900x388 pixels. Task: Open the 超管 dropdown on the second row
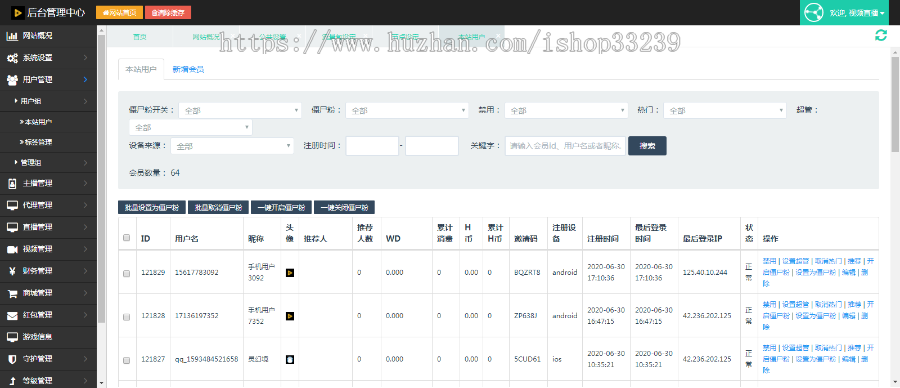click(x=191, y=127)
